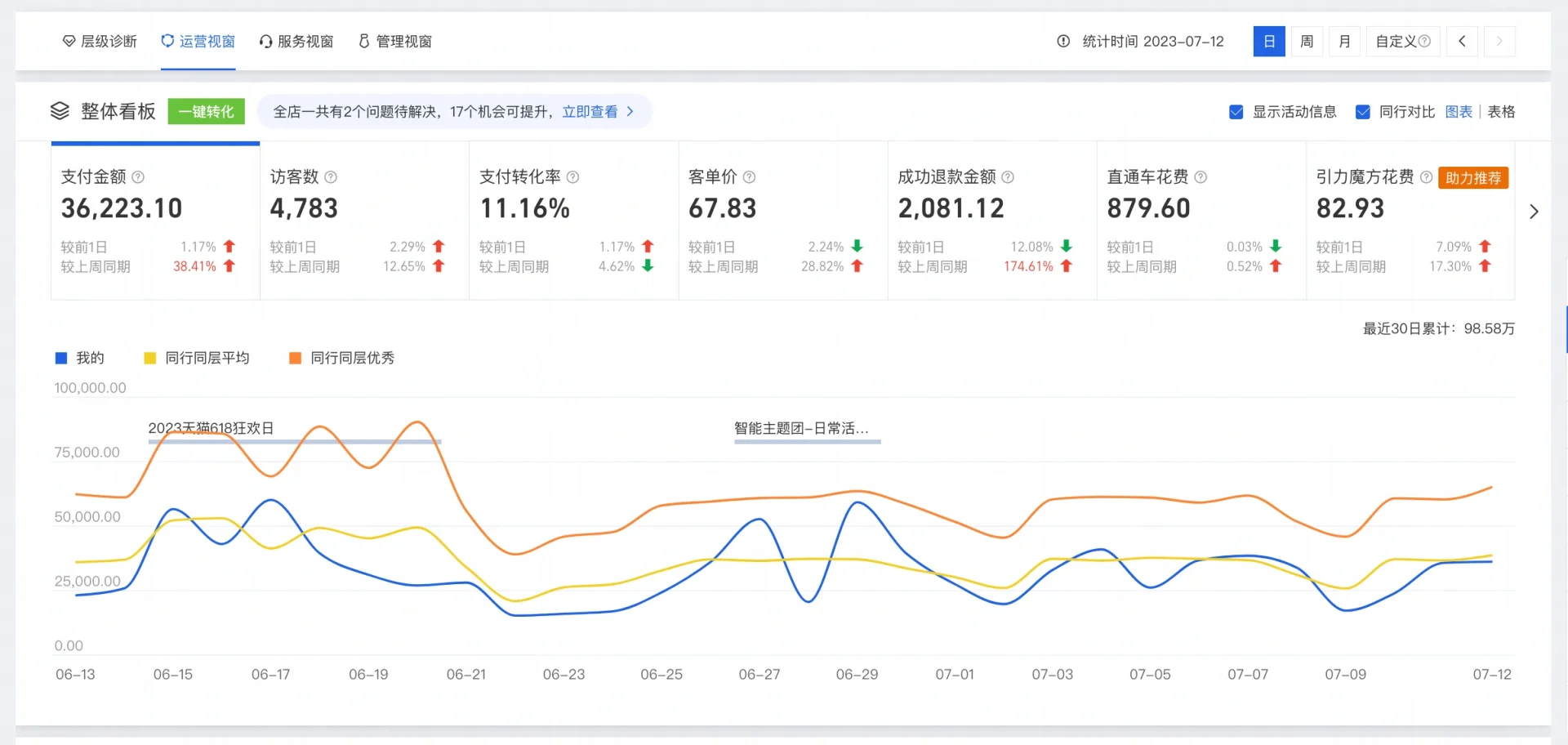Click help icon next to 支付转化率
Screen dimensions: 1568x745
point(572,176)
